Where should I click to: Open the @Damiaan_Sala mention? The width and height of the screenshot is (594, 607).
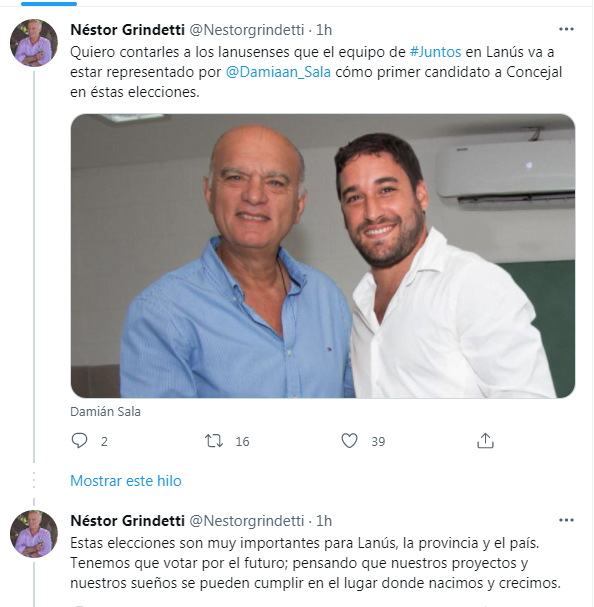278,72
